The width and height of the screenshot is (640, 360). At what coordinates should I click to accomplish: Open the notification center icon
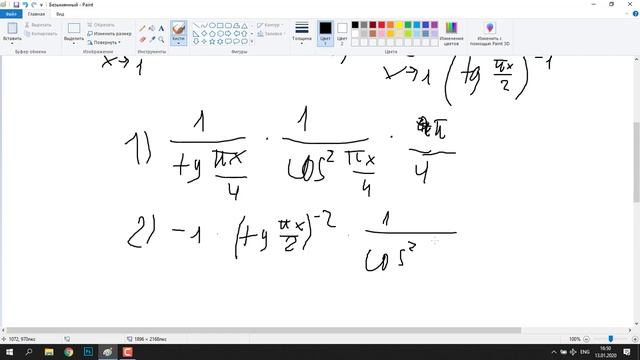pyautogui.click(x=627, y=352)
